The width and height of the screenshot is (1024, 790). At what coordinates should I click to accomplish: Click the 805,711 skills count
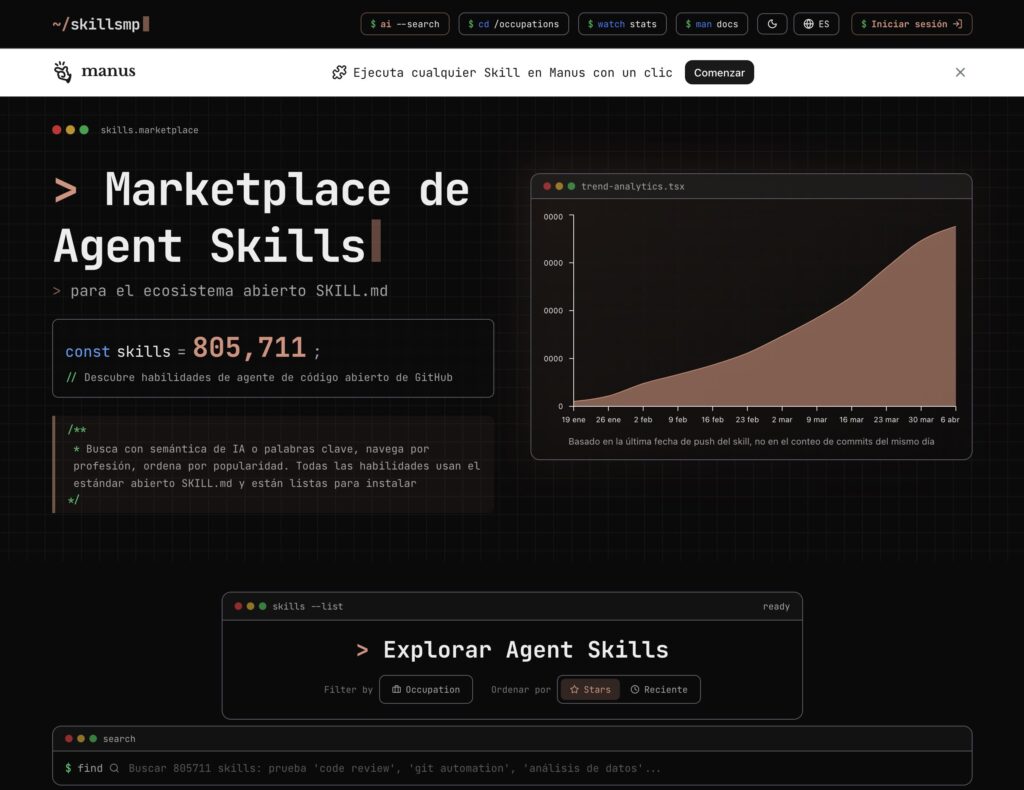(x=249, y=348)
